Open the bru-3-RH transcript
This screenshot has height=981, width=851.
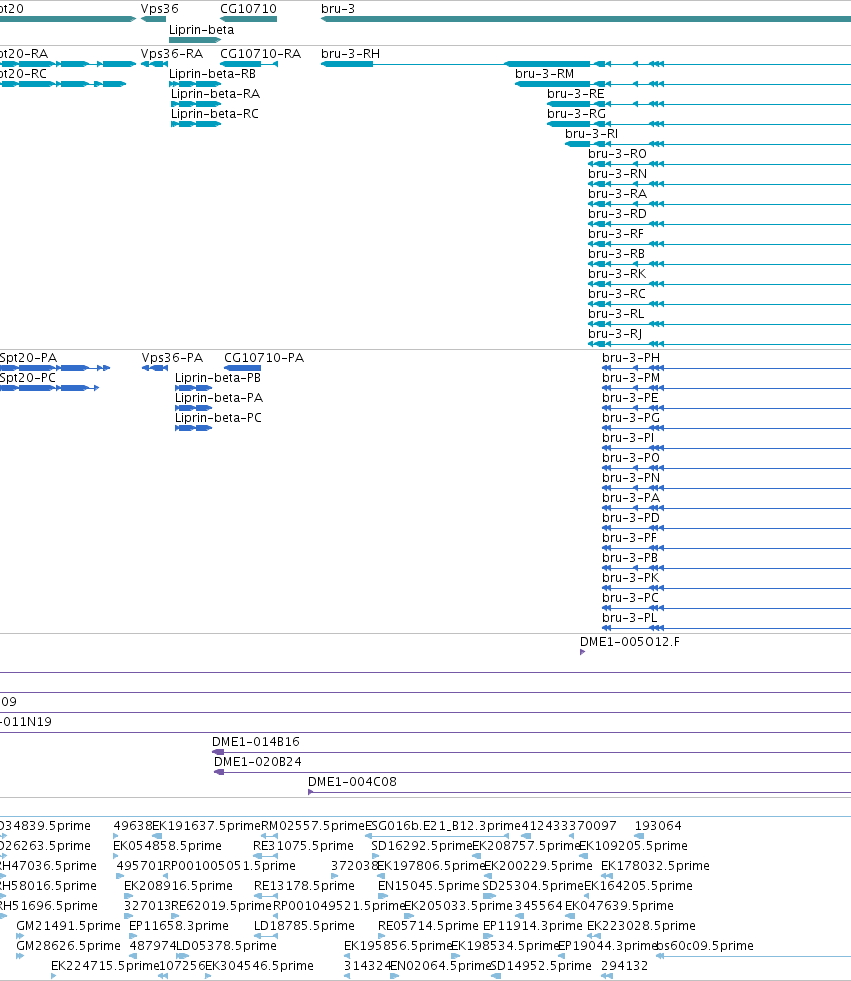pos(350,54)
